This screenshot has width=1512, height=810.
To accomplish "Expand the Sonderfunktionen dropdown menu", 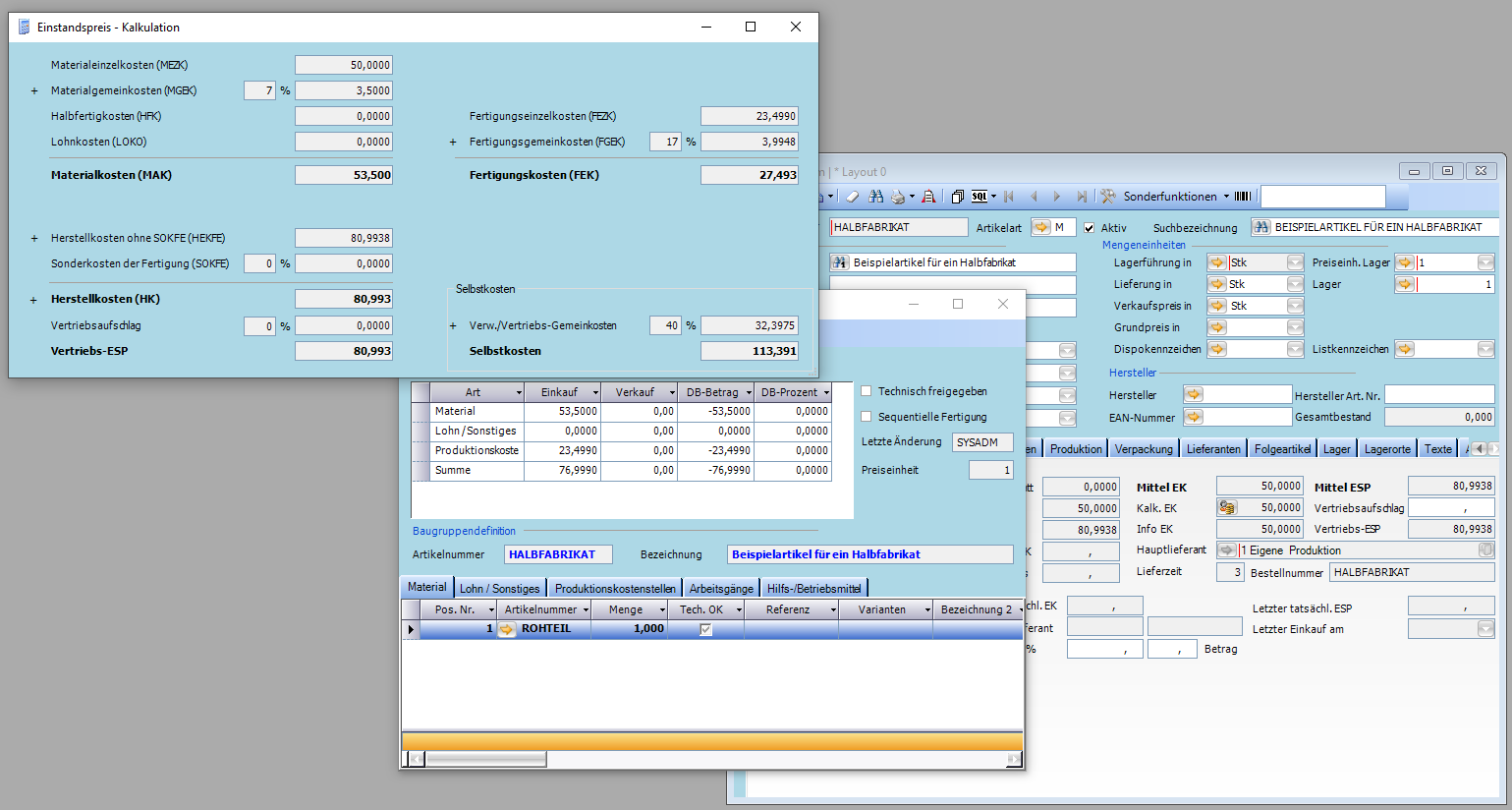I will pyautogui.click(x=1226, y=197).
